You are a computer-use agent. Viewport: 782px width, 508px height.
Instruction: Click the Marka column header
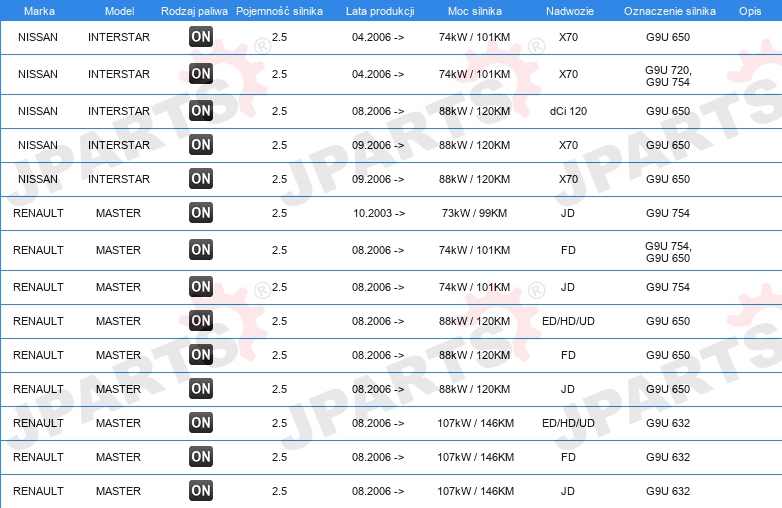[39, 11]
